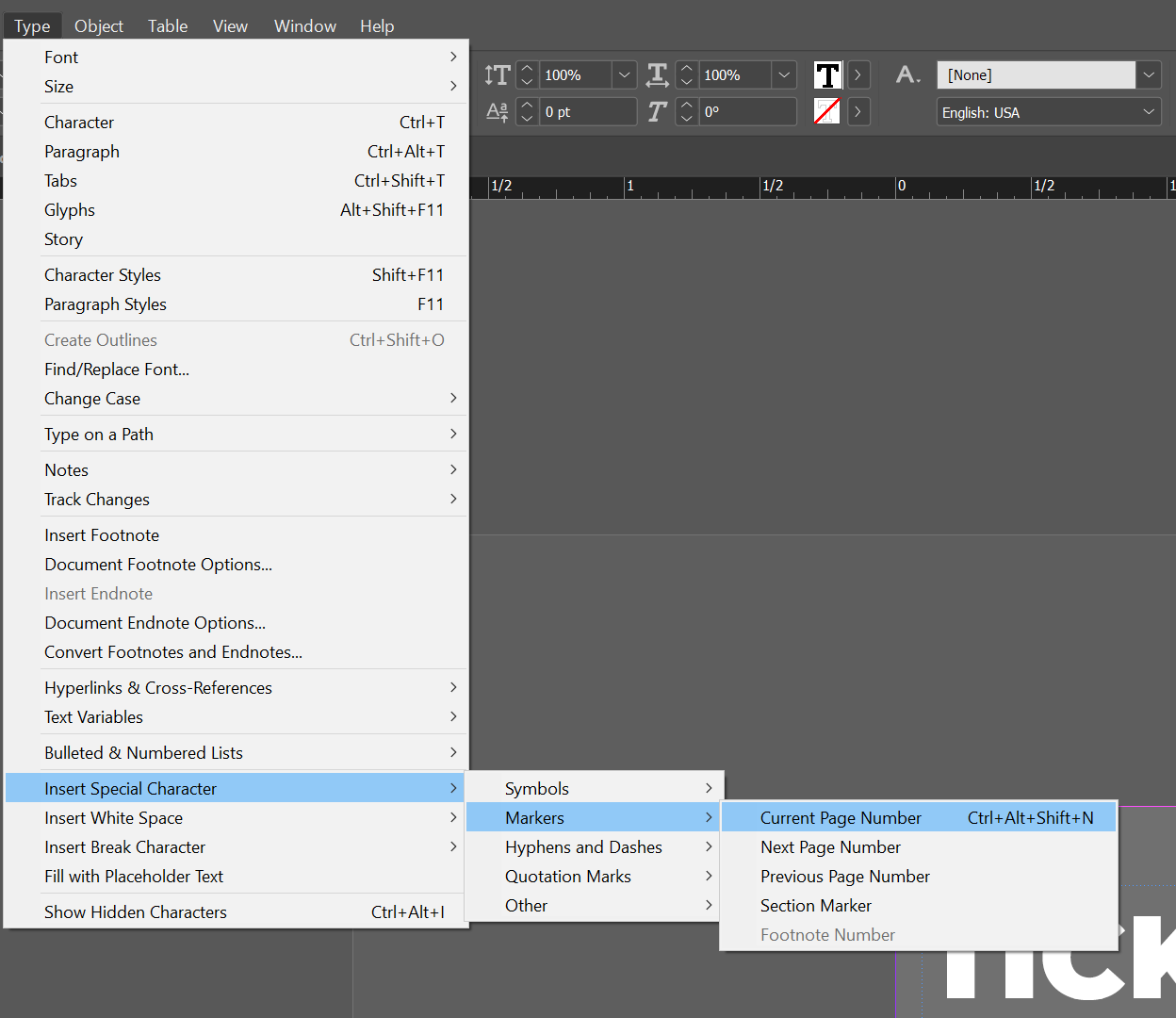Image resolution: width=1176 pixels, height=1018 pixels.
Task: Insert Section Marker
Action: pos(919,905)
